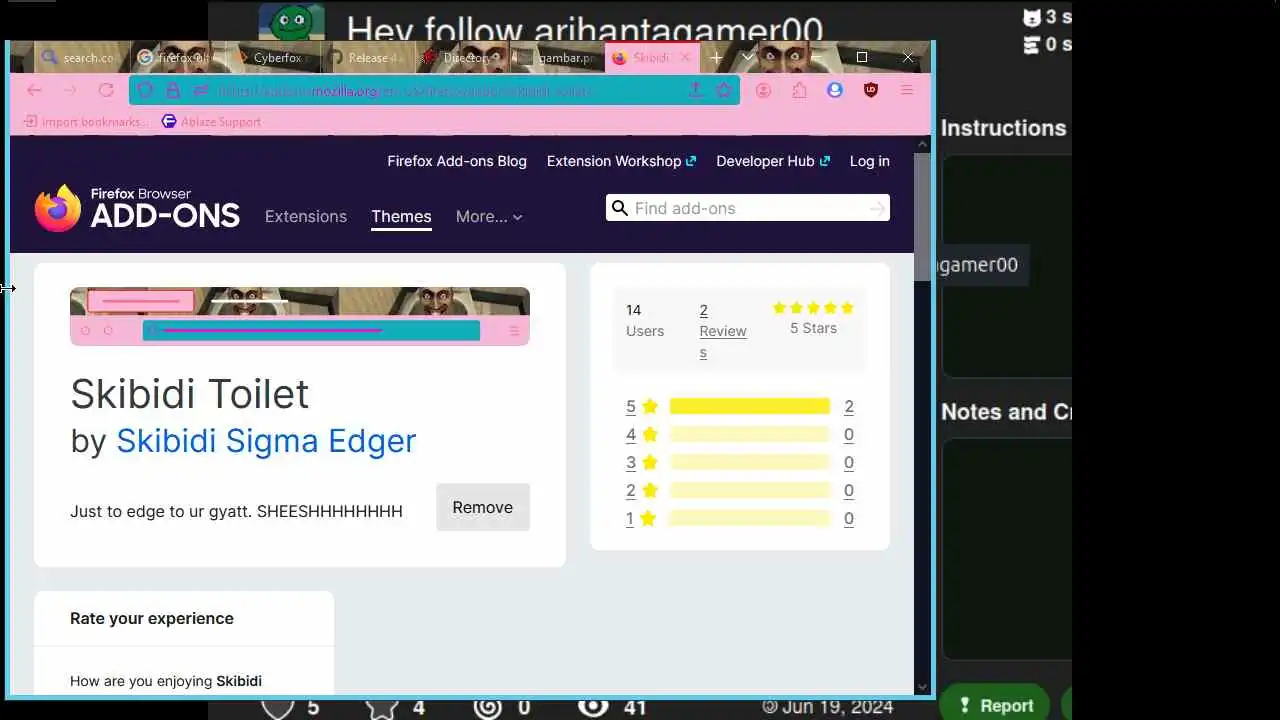
Task: Expand the list all tabs chevron
Action: [747, 58]
